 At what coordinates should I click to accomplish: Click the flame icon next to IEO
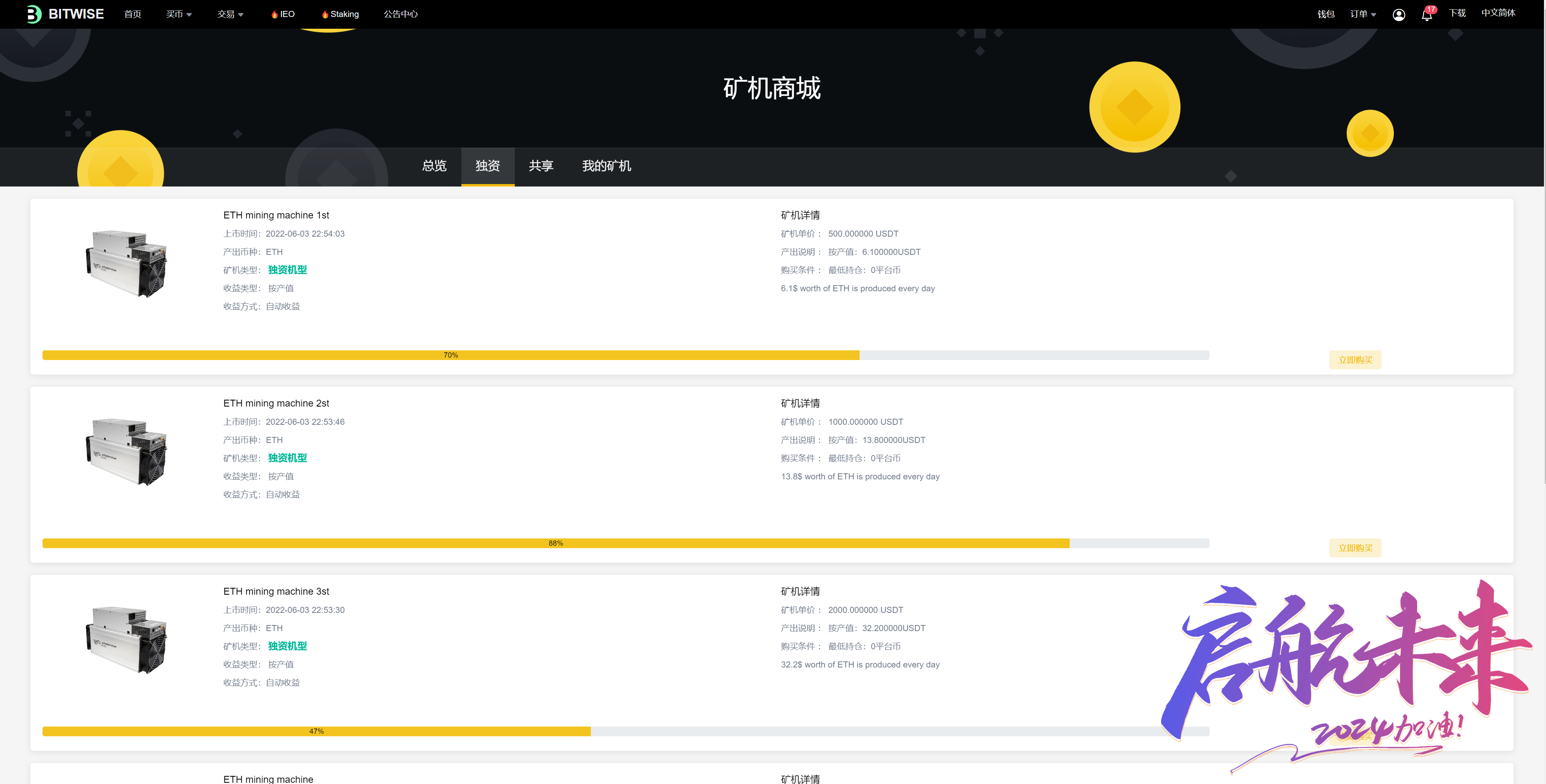click(x=274, y=15)
